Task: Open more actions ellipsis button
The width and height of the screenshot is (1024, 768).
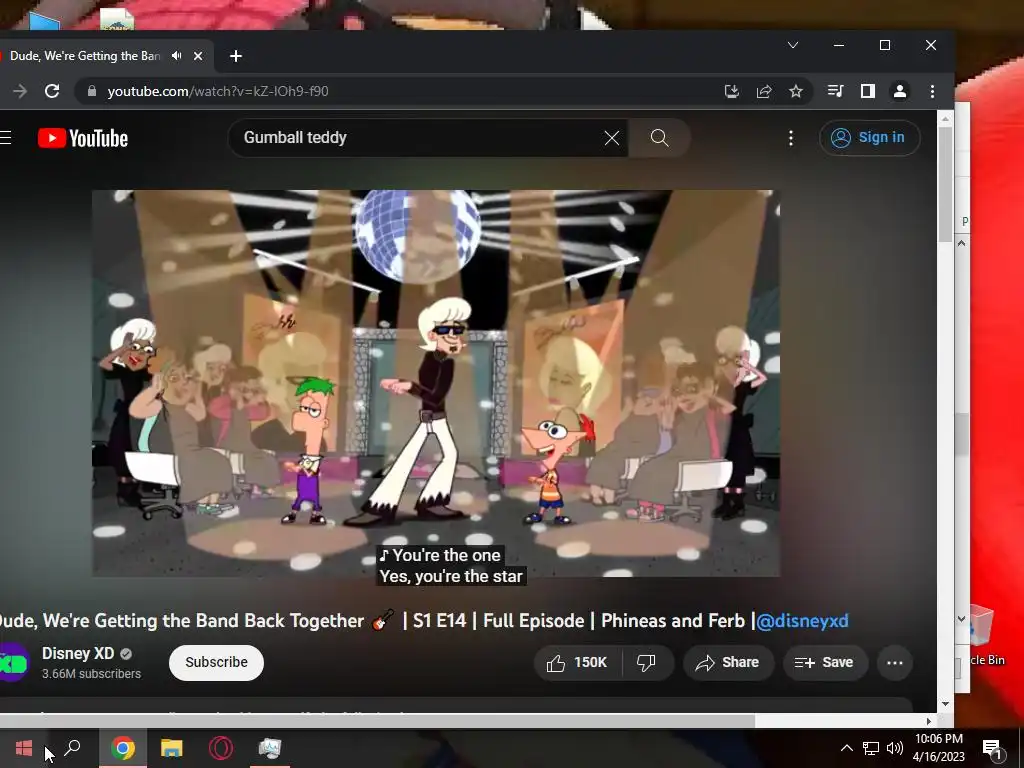Action: coord(895,663)
